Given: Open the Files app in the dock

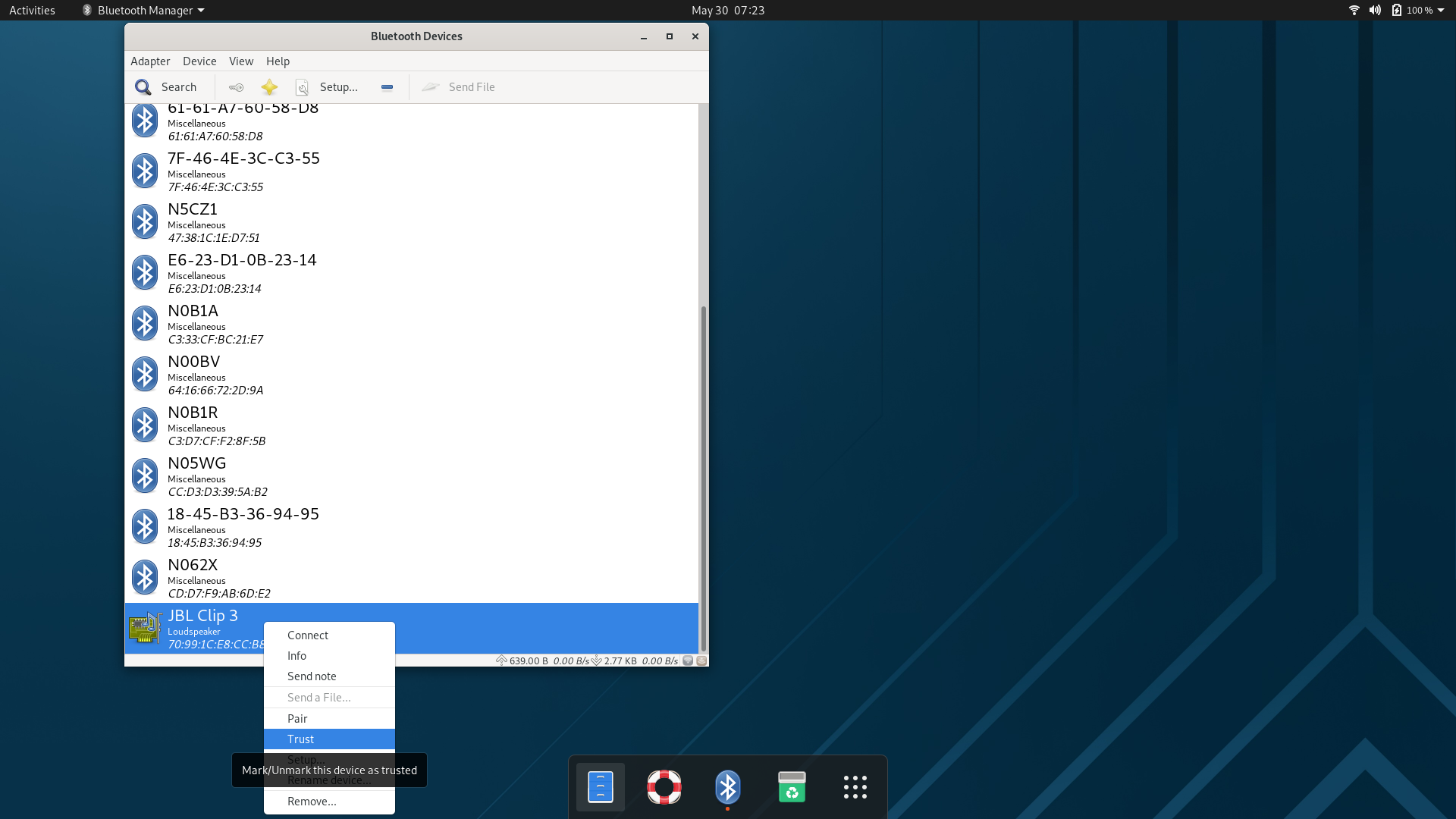Looking at the screenshot, I should coord(601,787).
